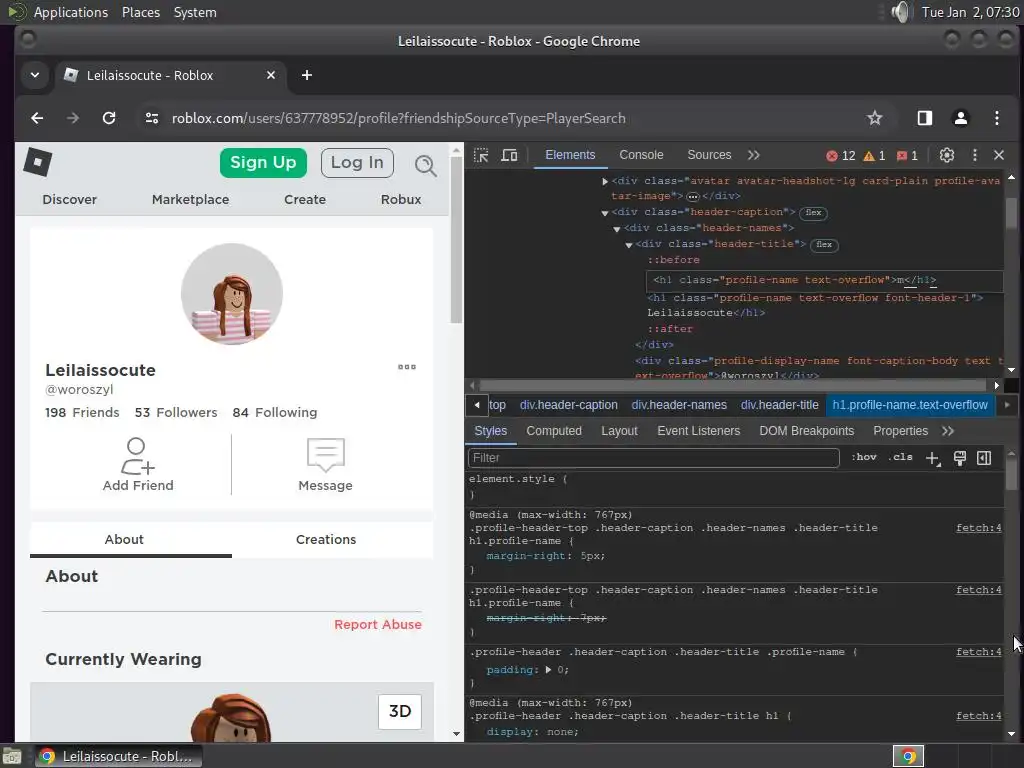
Task: Expand the avatar-headshot-lg div node
Action: point(605,182)
